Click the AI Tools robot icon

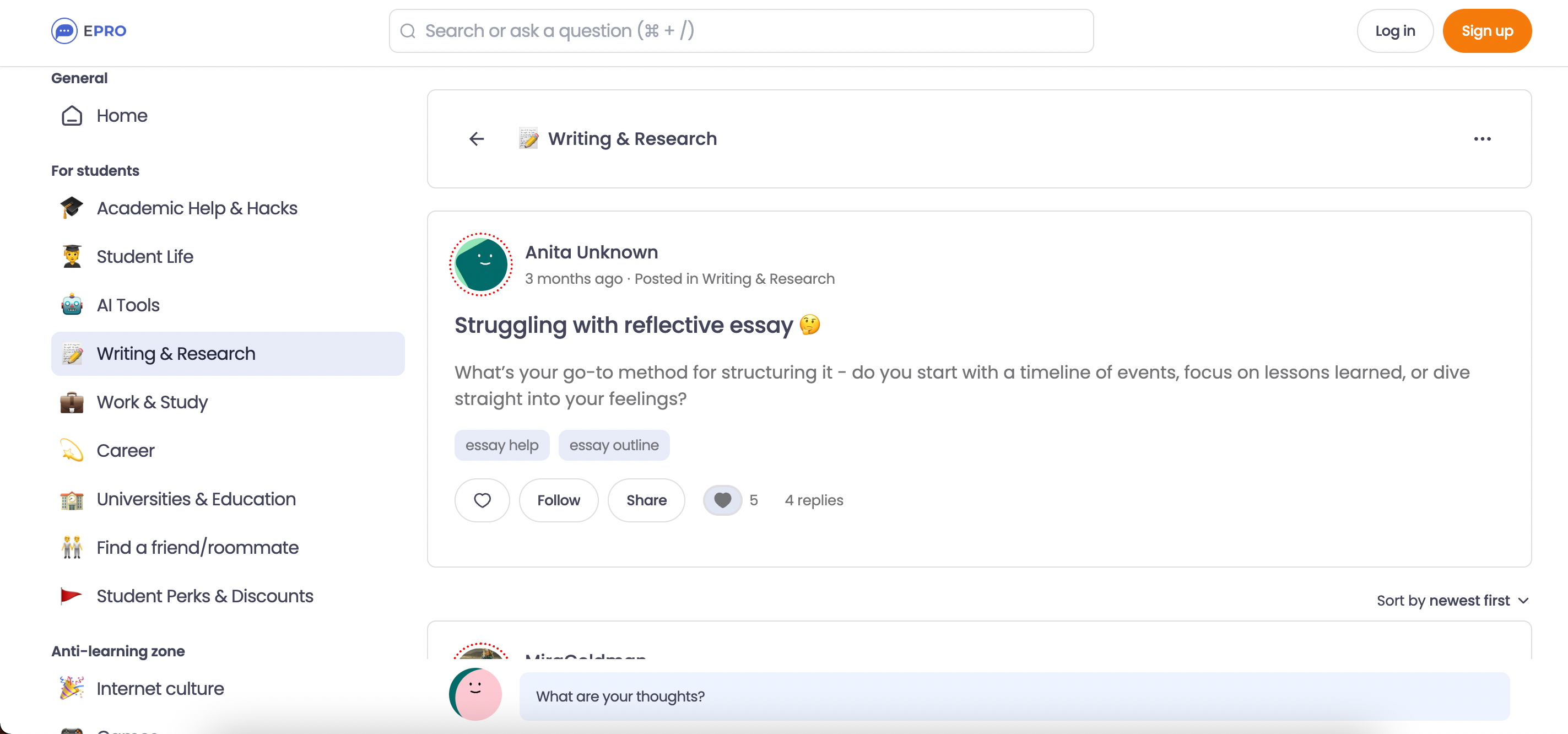(71, 305)
